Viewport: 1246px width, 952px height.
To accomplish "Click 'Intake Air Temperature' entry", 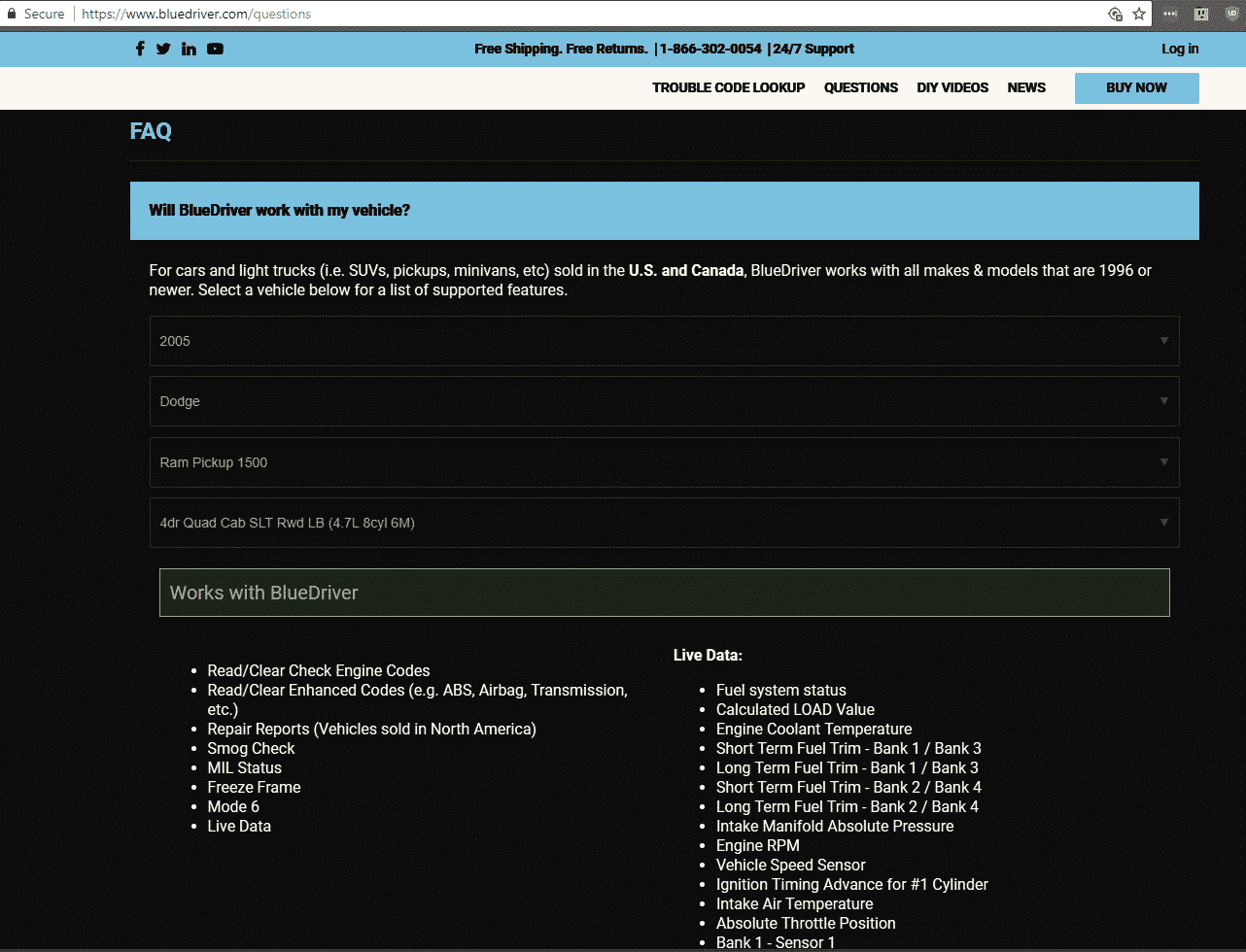I will click(x=795, y=903).
